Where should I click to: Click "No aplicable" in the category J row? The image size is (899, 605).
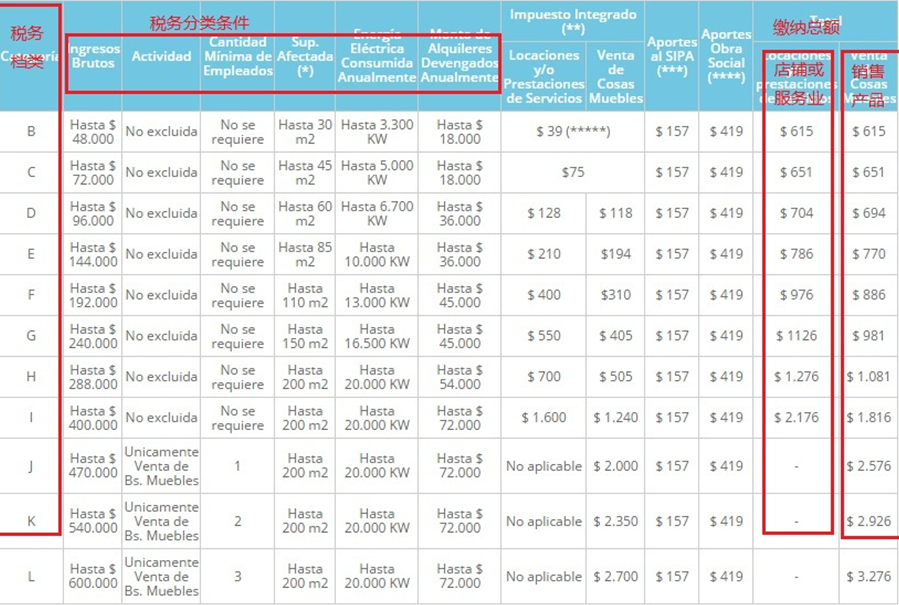point(544,466)
